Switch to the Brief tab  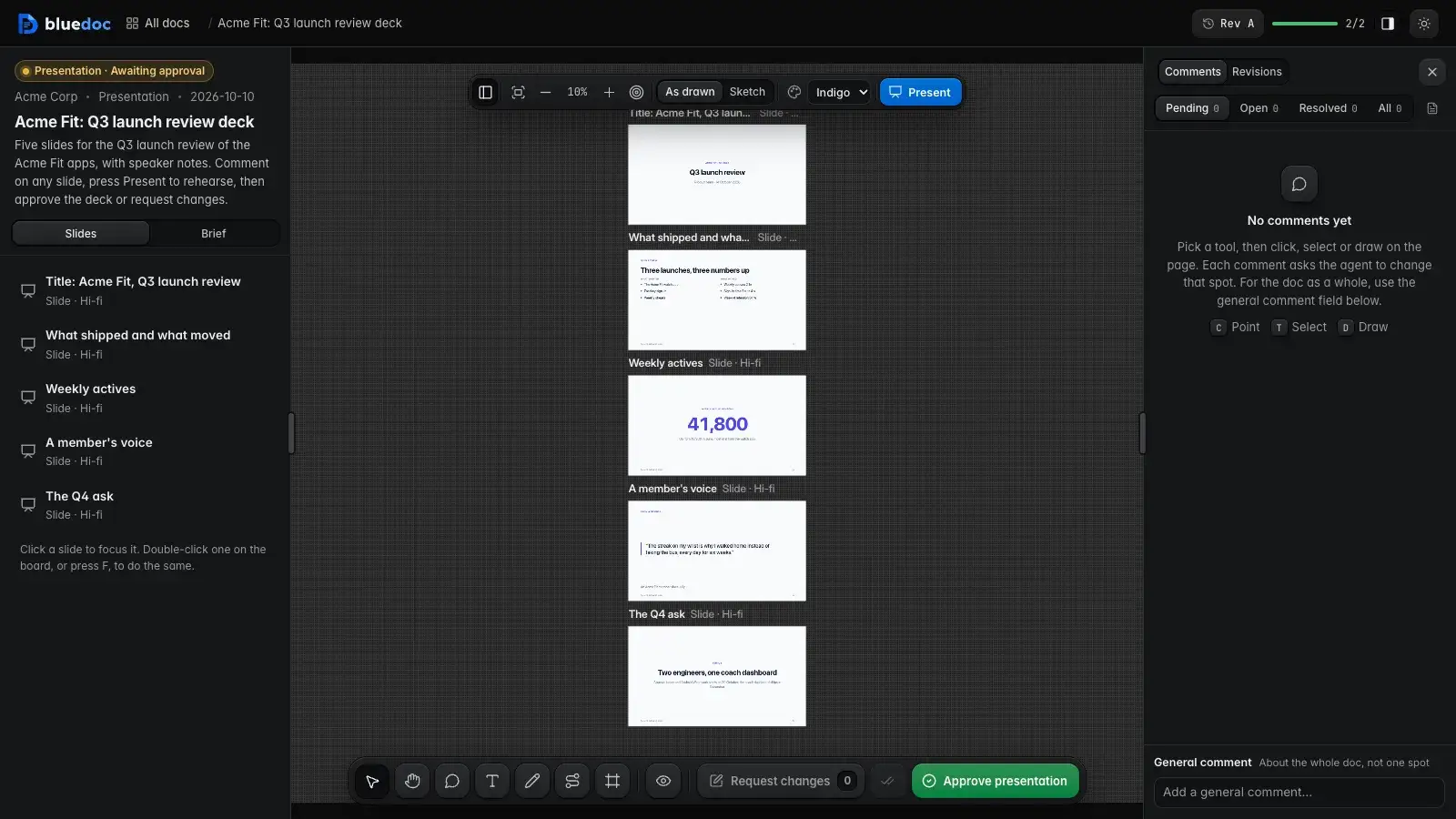pos(213,234)
